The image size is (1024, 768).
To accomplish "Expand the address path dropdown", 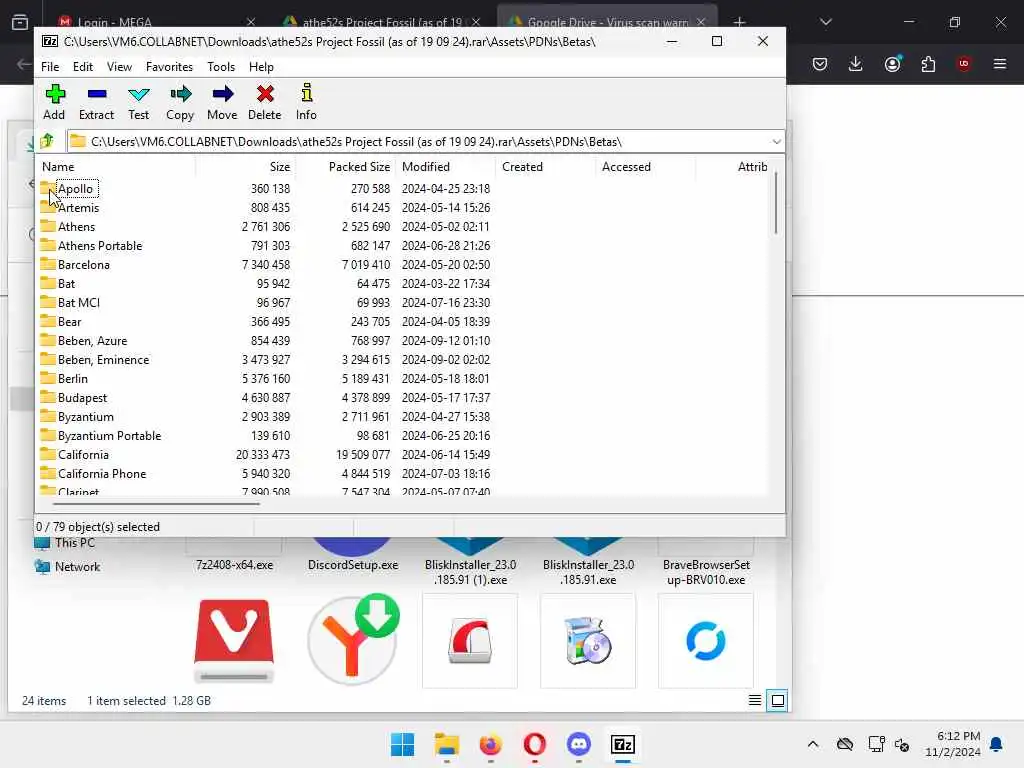I will click(x=776, y=142).
